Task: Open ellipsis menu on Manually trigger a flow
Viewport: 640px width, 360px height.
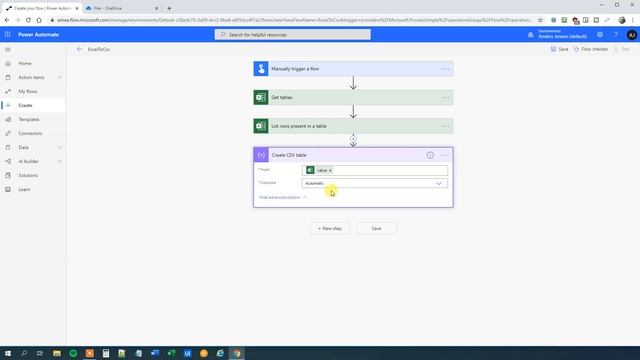Action: 445,69
